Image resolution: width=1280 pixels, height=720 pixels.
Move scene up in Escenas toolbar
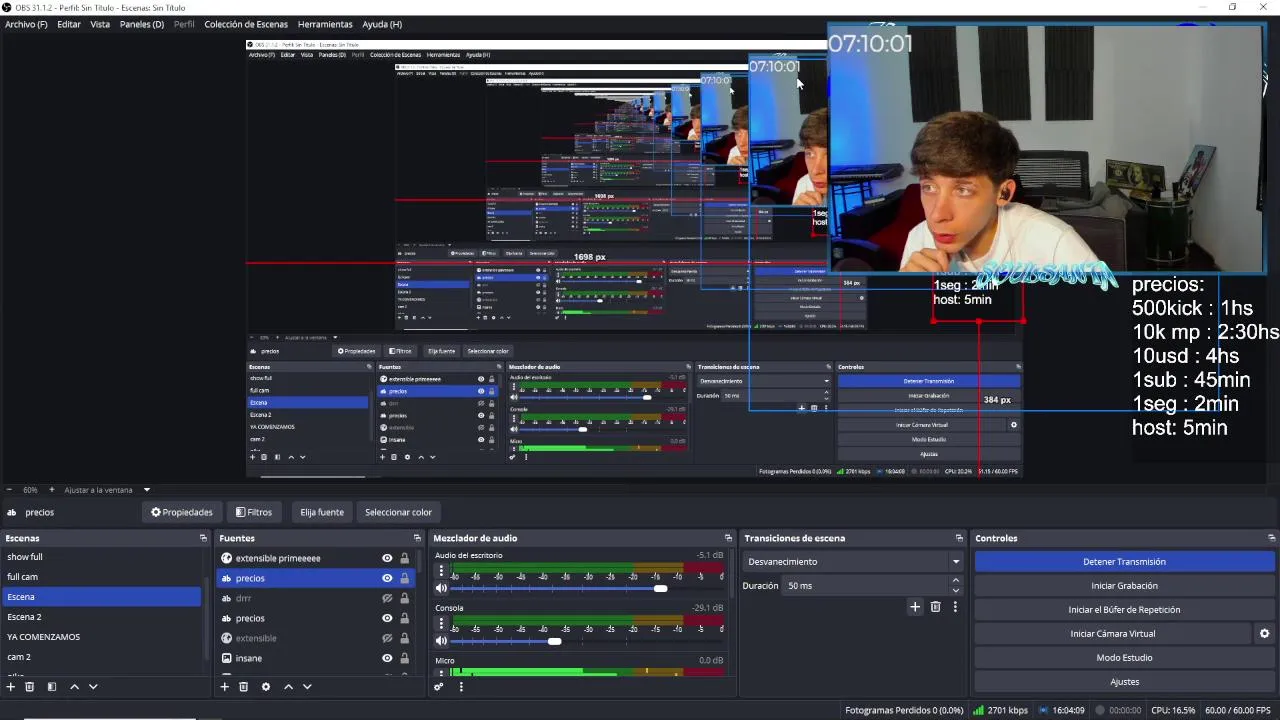point(74,687)
